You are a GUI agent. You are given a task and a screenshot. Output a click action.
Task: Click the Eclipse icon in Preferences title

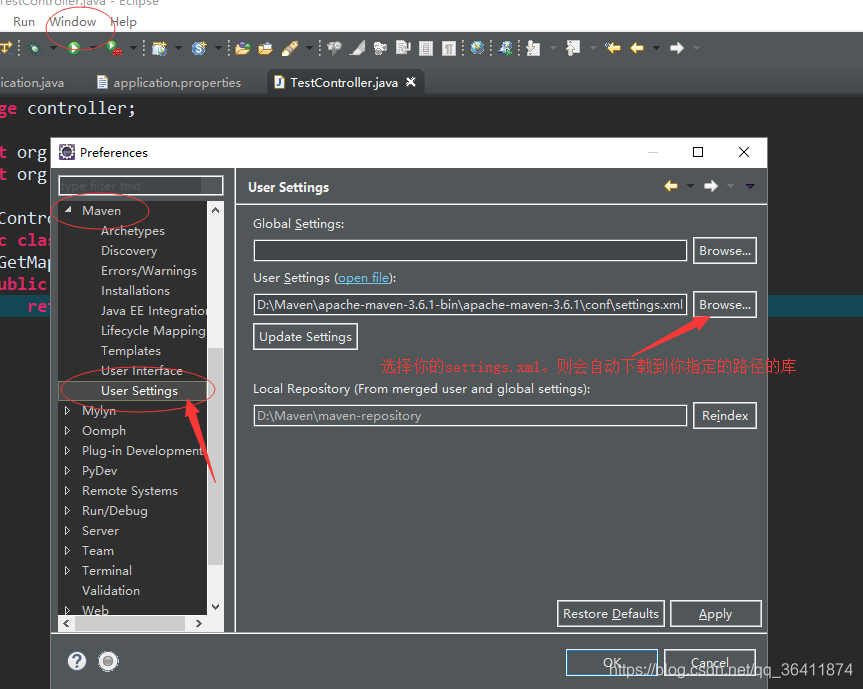67,152
